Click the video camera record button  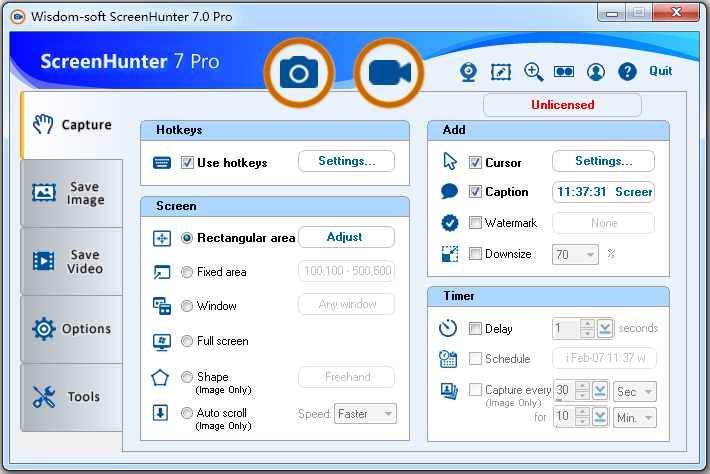pos(390,73)
